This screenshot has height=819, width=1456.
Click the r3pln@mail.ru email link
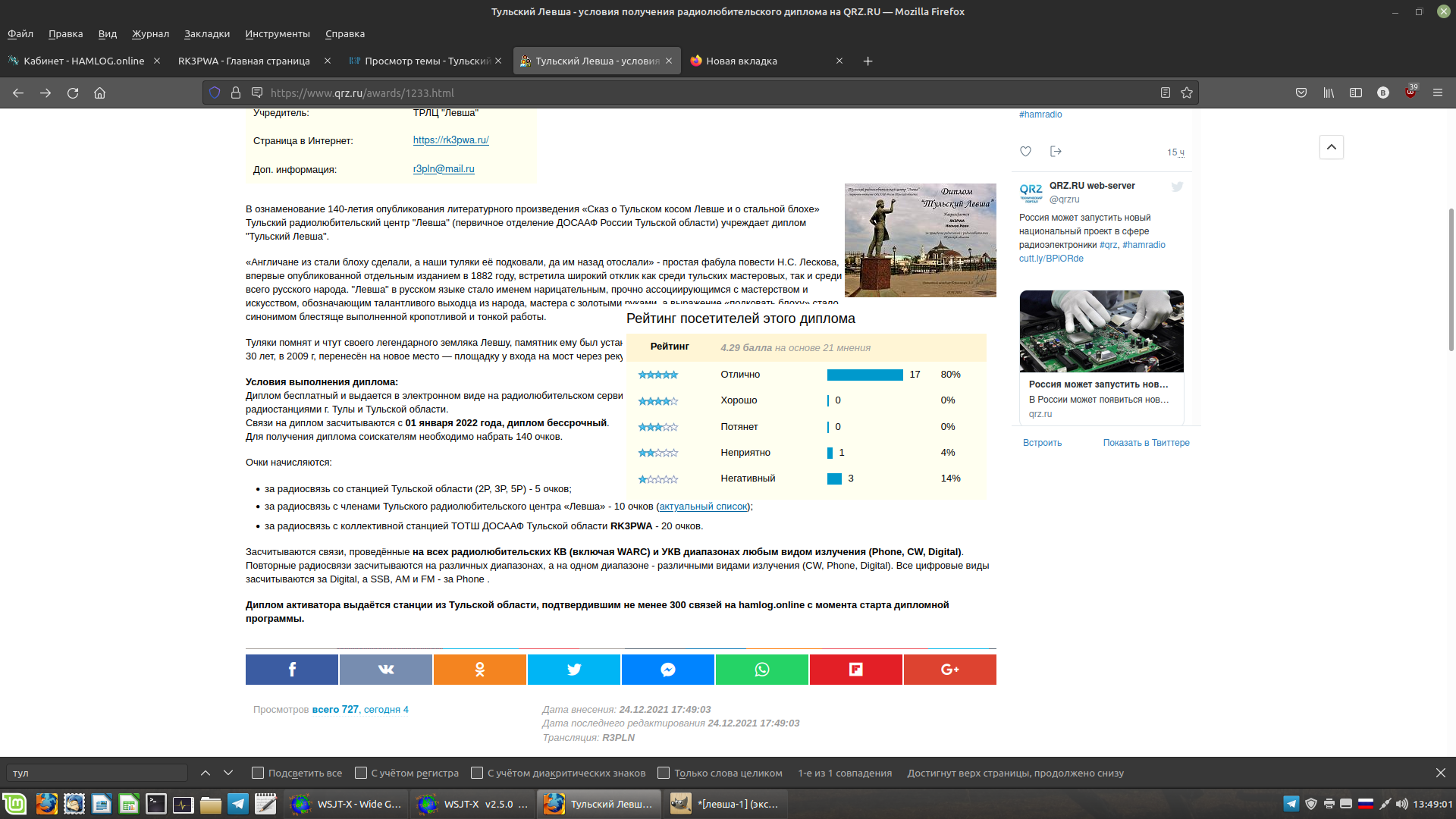(x=444, y=169)
